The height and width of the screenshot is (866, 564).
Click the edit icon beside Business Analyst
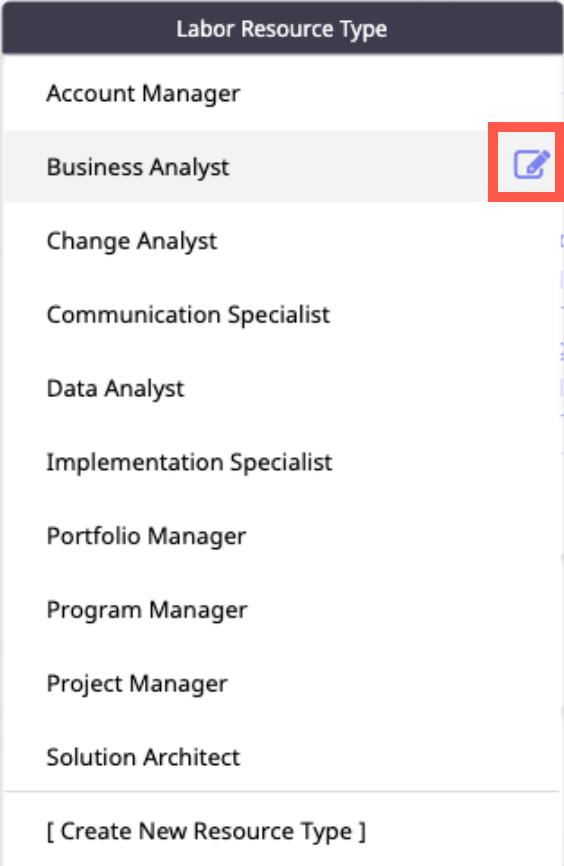pyautogui.click(x=531, y=164)
